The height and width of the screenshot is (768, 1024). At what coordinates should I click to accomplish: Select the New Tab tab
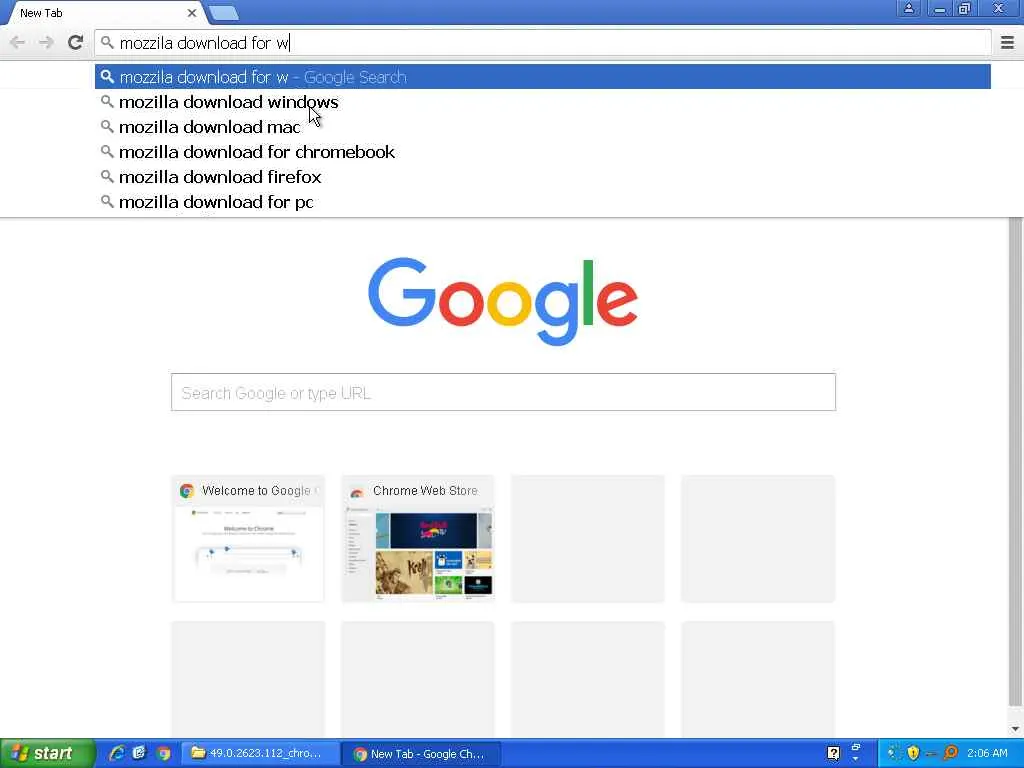click(x=104, y=13)
